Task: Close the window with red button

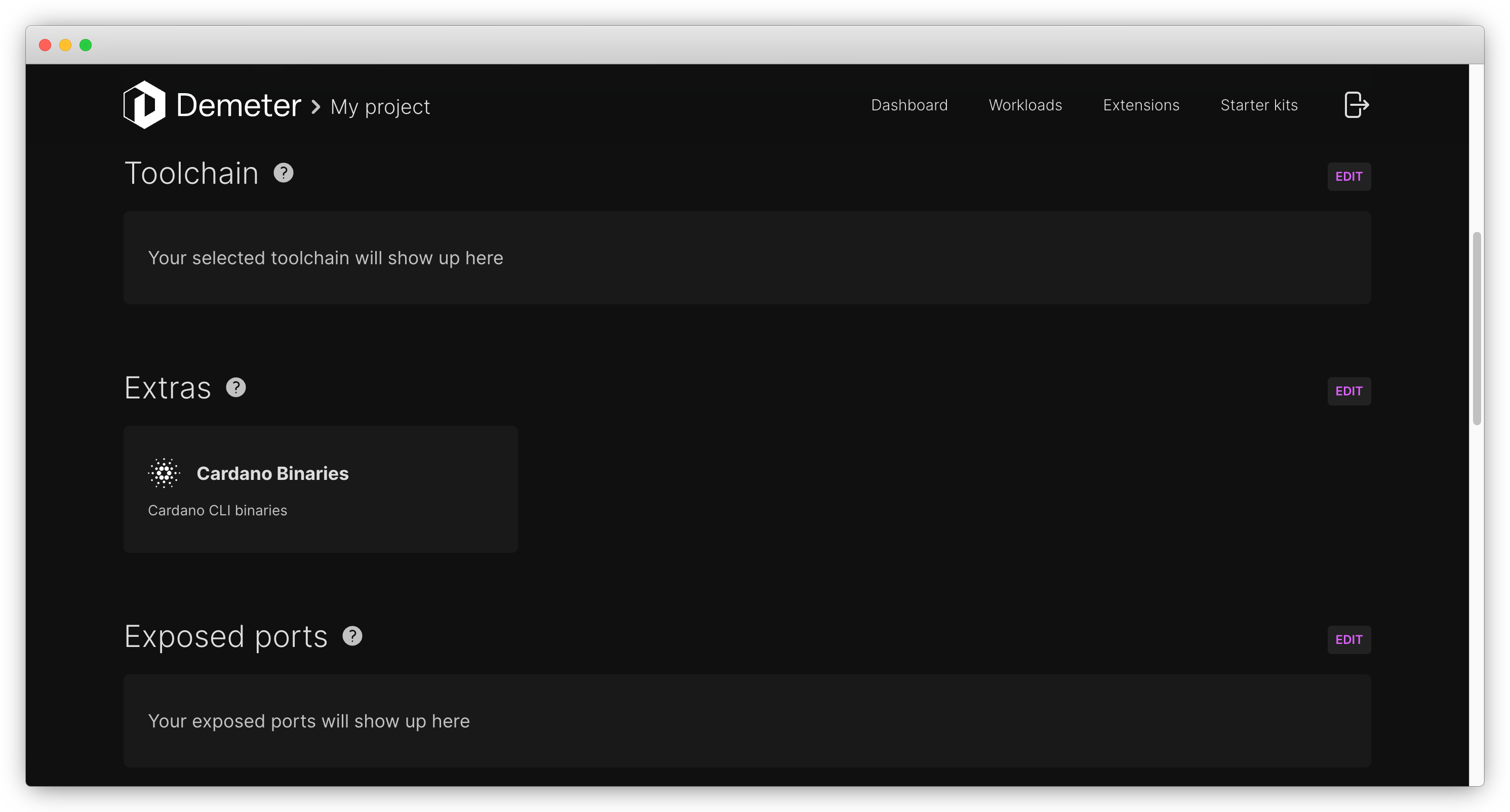Action: pyautogui.click(x=45, y=45)
